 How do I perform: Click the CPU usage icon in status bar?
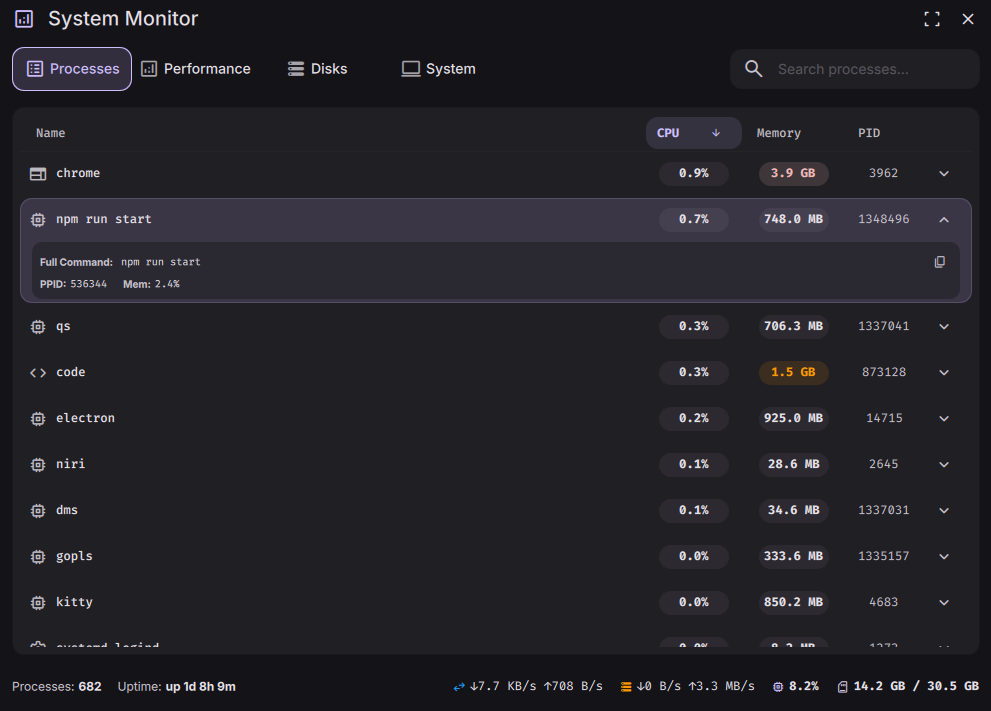tap(778, 687)
